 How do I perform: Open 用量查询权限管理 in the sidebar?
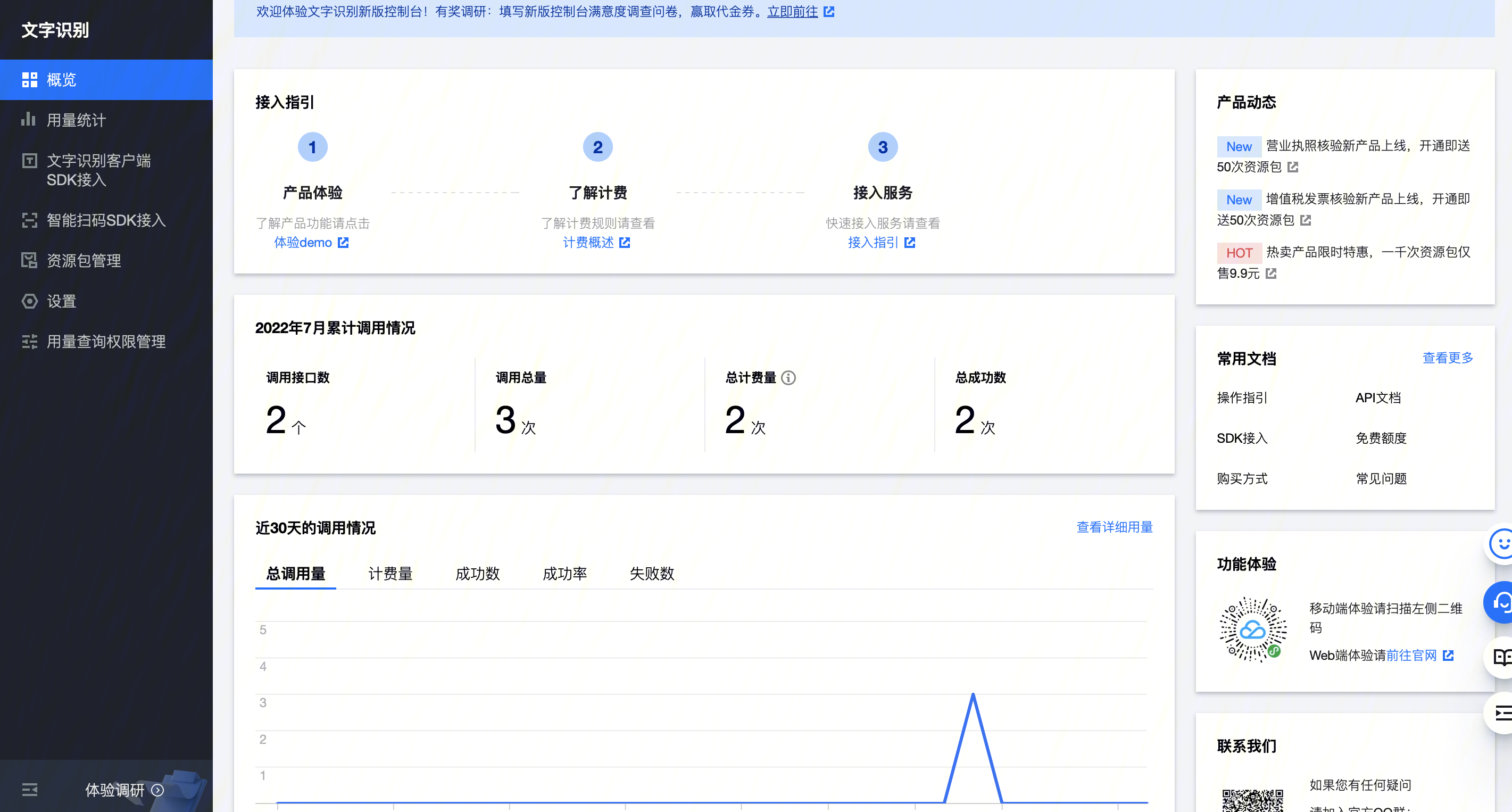(106, 342)
